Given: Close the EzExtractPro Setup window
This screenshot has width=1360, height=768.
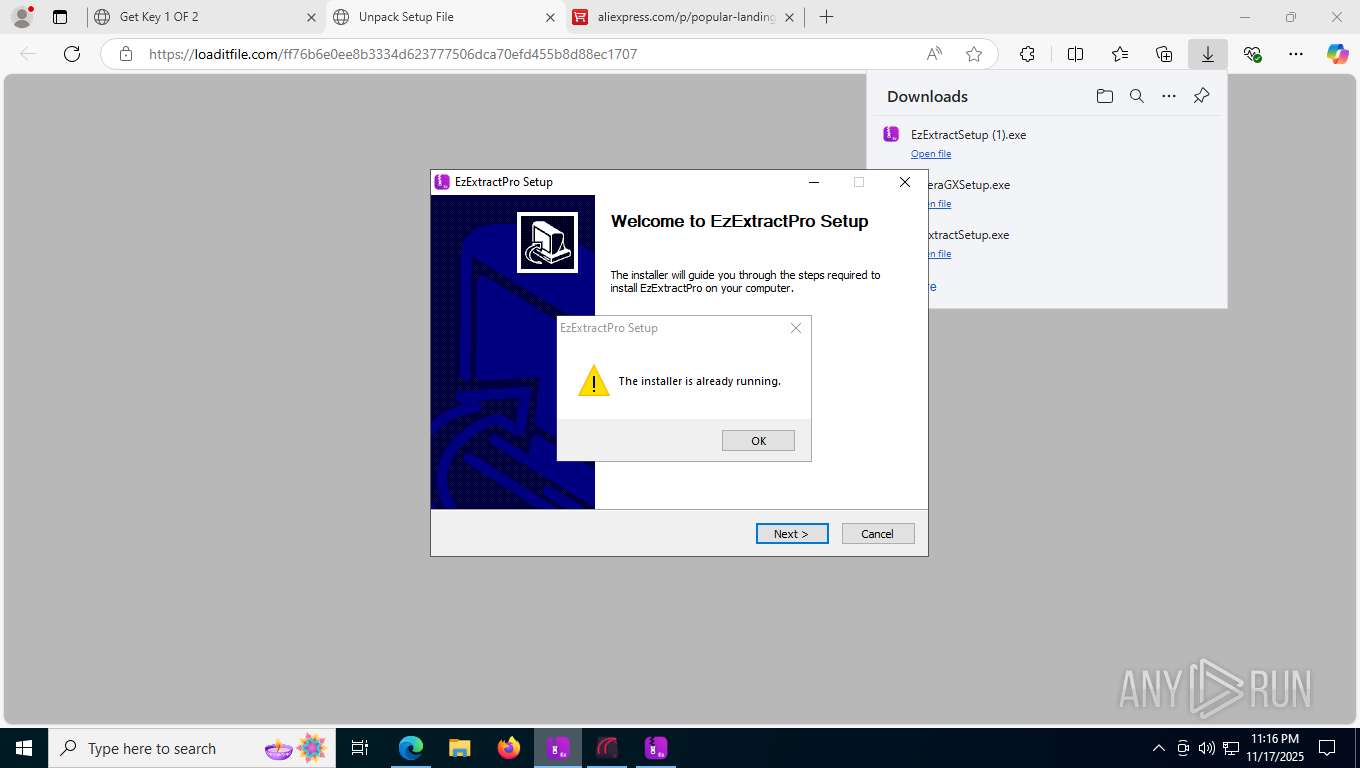Looking at the screenshot, I should click(x=905, y=182).
